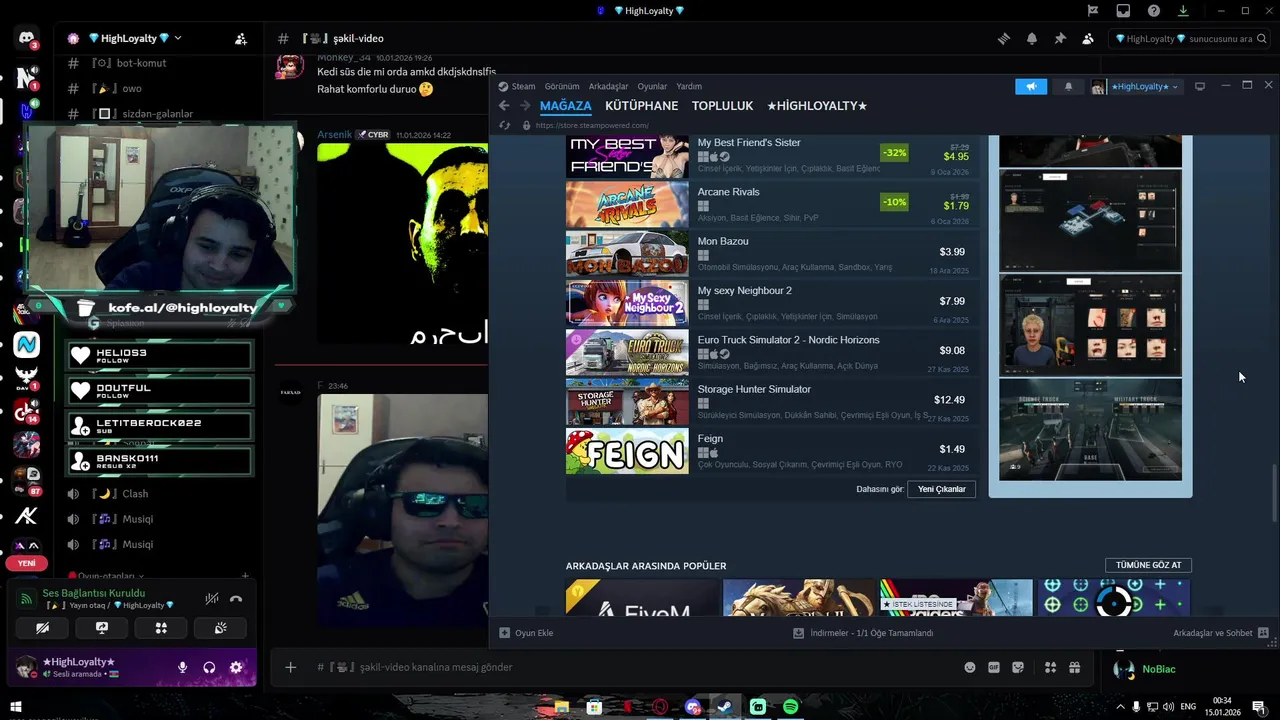The height and width of the screenshot is (720, 1280).
Task: Open Arkadaşlar ve Sohbet in Steam
Action: click(1221, 633)
